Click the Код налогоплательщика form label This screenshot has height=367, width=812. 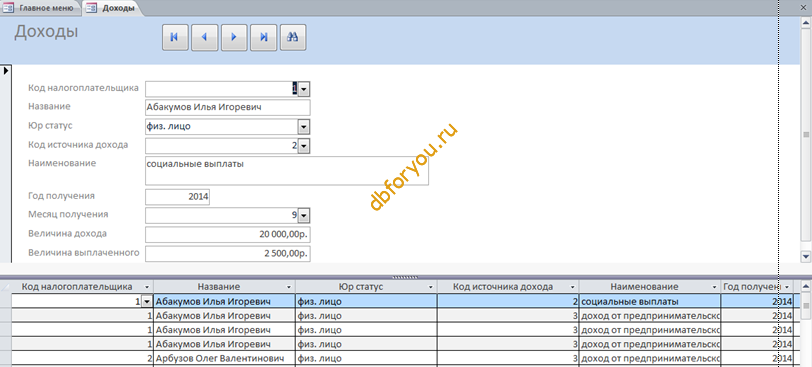coord(83,88)
